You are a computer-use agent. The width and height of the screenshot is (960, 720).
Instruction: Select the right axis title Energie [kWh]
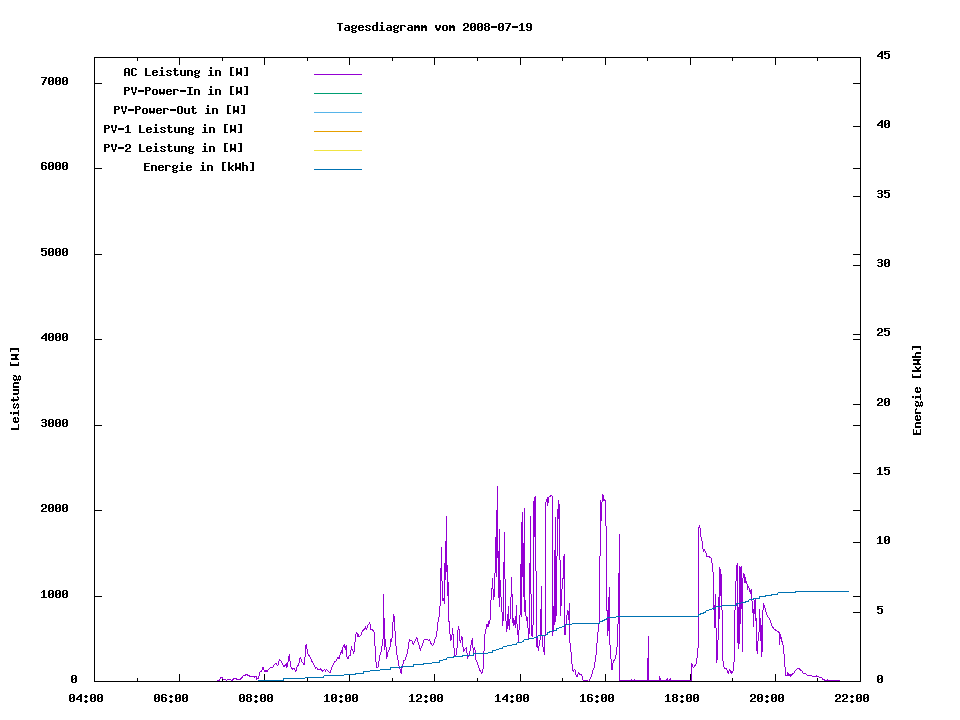coord(918,390)
